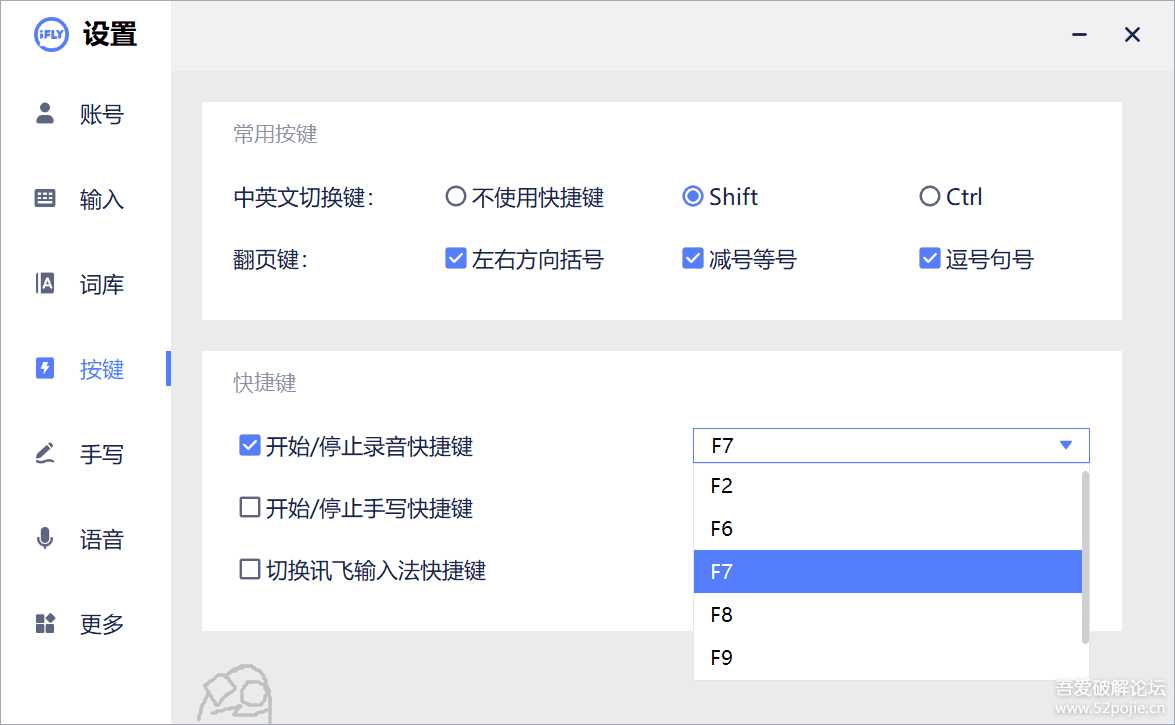
Task: Collapse the F7 hotkey dropdown arrow
Action: (x=1066, y=446)
